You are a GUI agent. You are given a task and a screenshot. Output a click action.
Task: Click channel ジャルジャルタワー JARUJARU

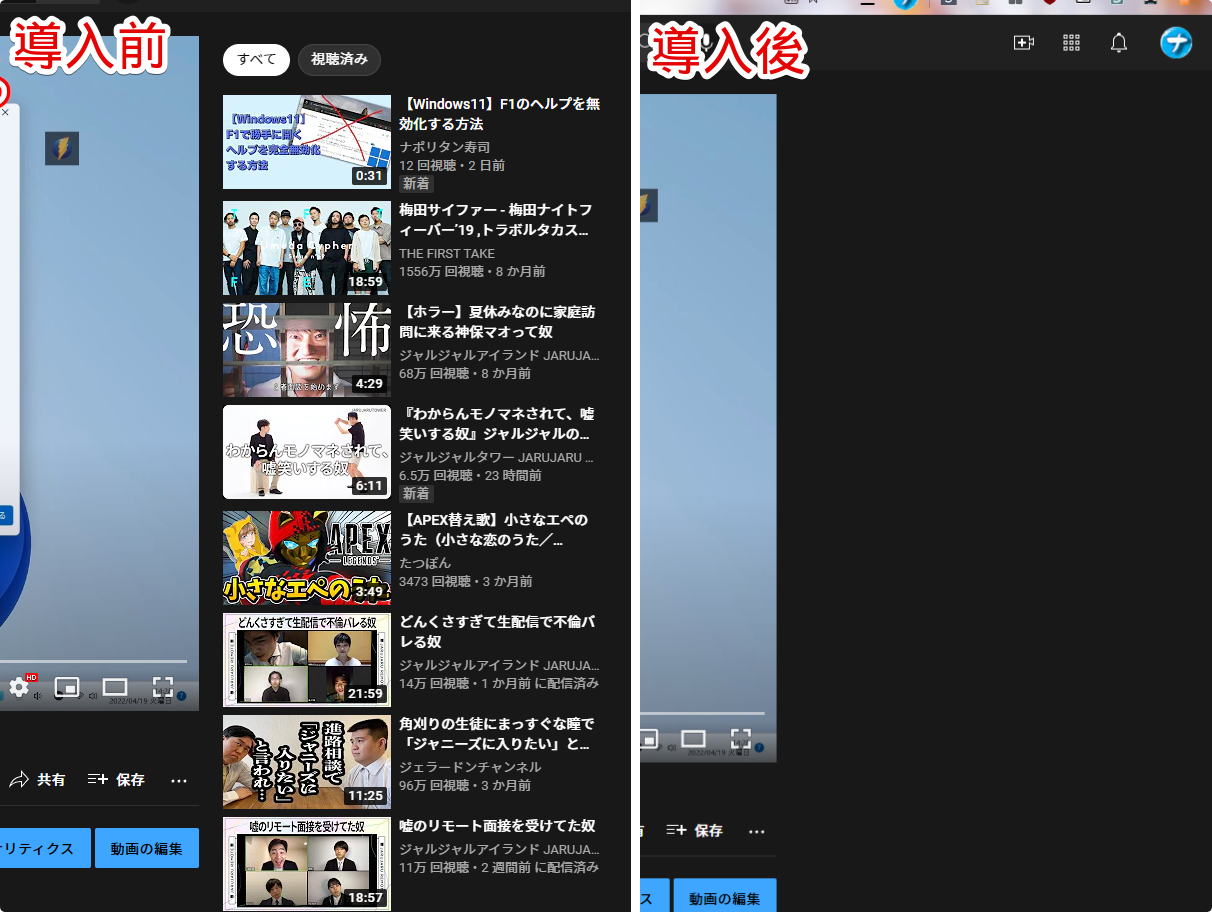(x=497, y=457)
